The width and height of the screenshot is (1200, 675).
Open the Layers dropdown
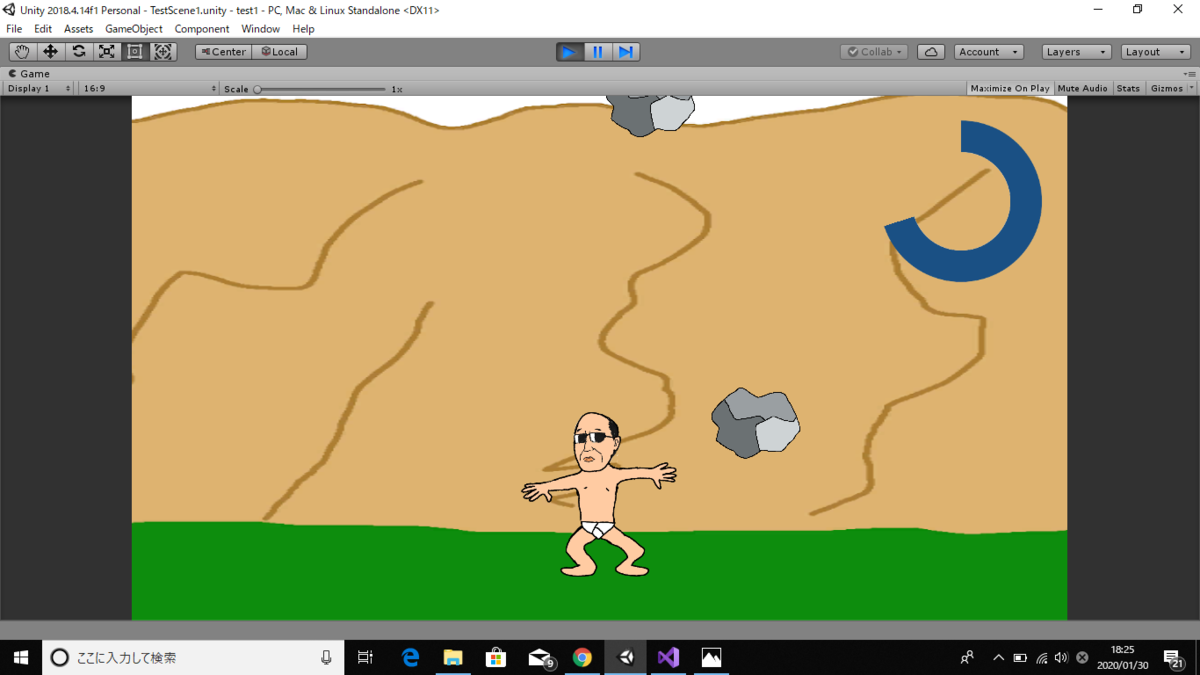pos(1076,52)
